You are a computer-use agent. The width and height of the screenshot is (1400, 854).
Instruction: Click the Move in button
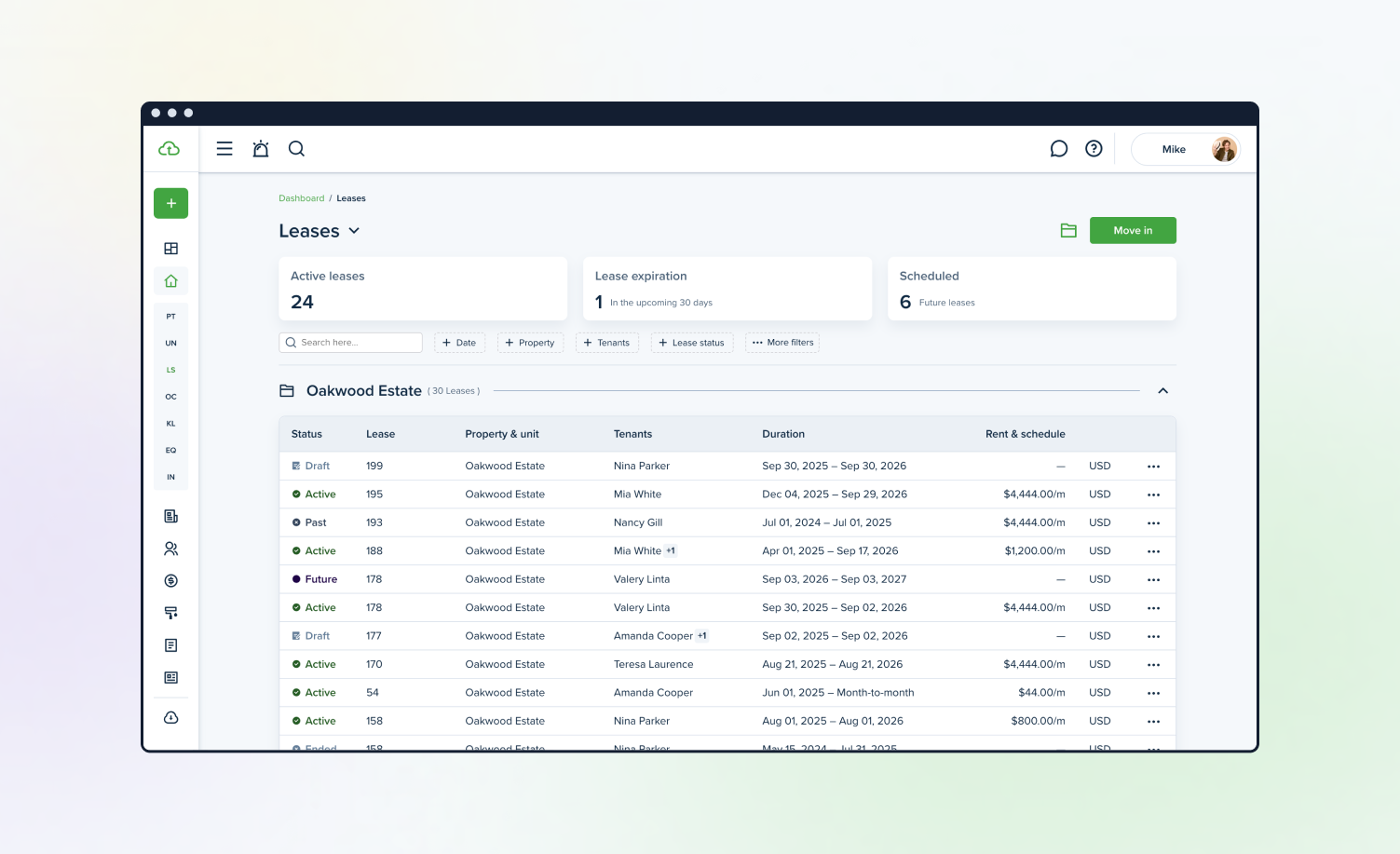point(1133,231)
